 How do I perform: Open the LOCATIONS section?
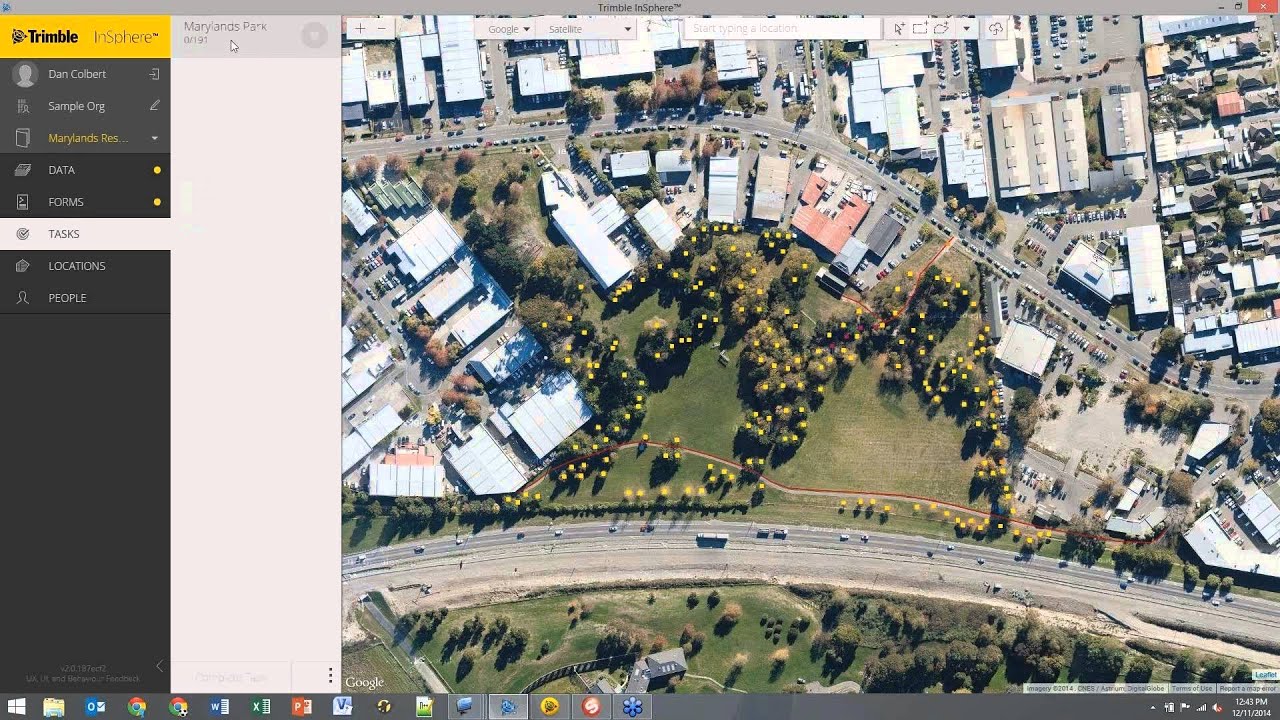click(85, 266)
